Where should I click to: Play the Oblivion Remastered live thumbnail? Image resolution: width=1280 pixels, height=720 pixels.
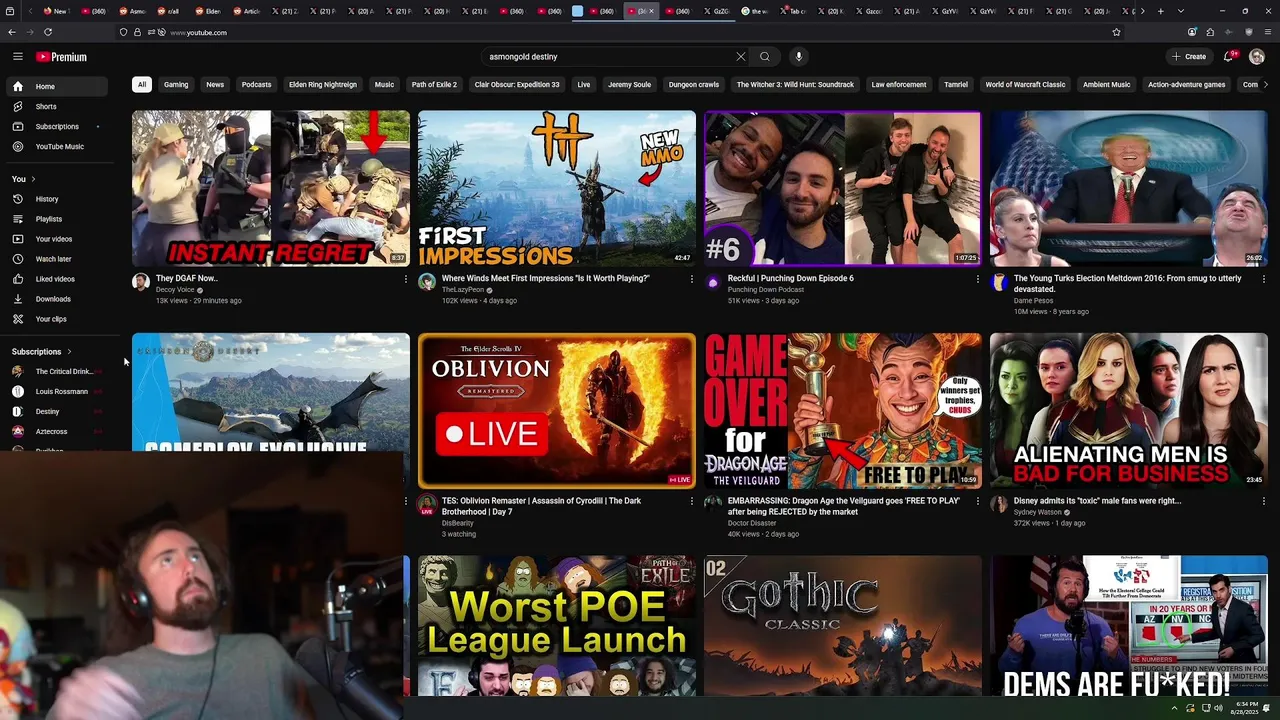pos(557,411)
